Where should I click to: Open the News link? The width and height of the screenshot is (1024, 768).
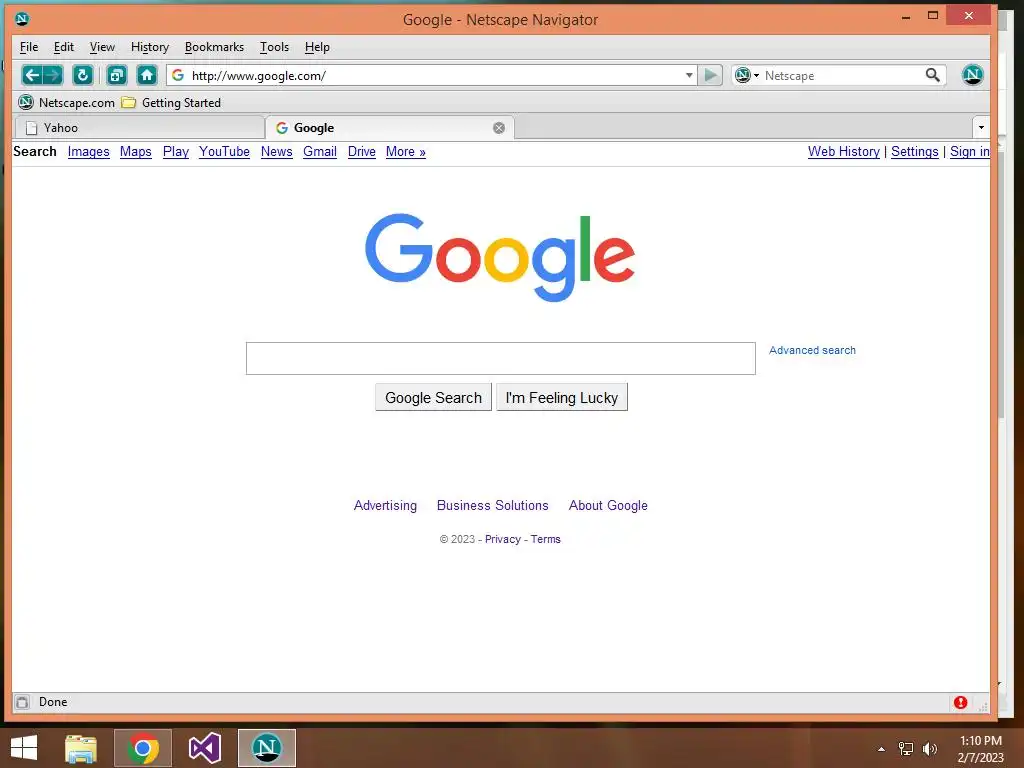pyautogui.click(x=276, y=152)
